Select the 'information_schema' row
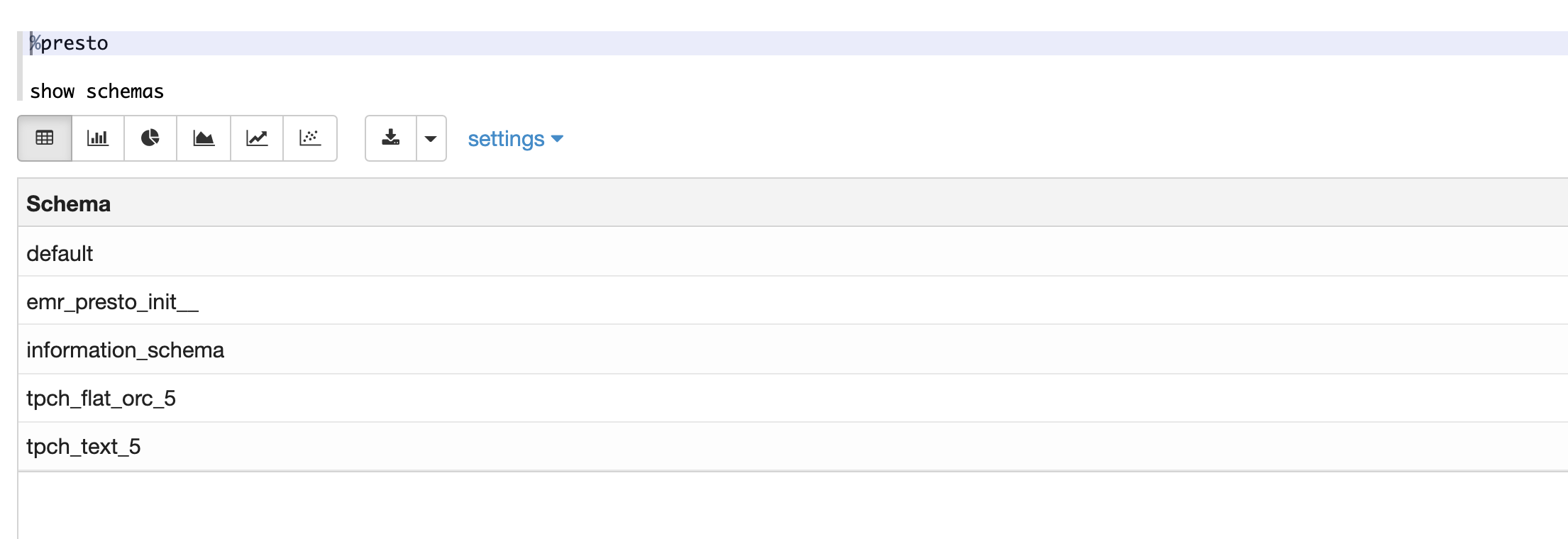 (x=793, y=350)
